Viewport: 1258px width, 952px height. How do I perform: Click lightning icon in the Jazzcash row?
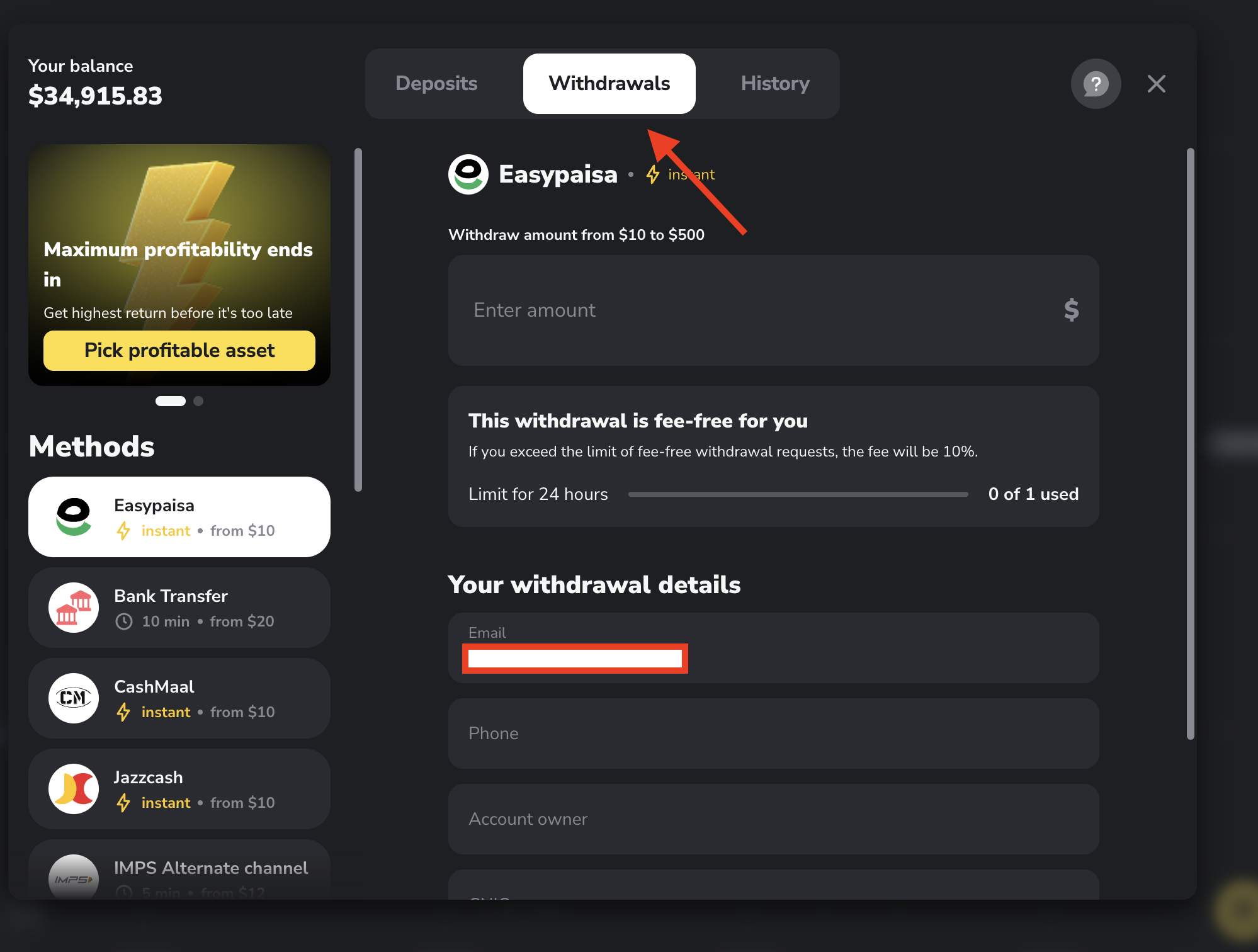click(x=123, y=803)
